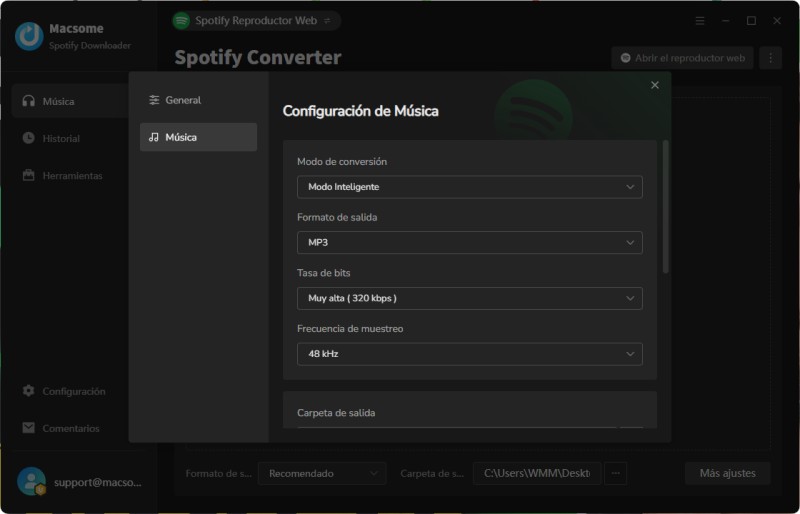Click the C:\Users\WMM\Deskt output path field
This screenshot has height=514, width=800.
point(537,474)
